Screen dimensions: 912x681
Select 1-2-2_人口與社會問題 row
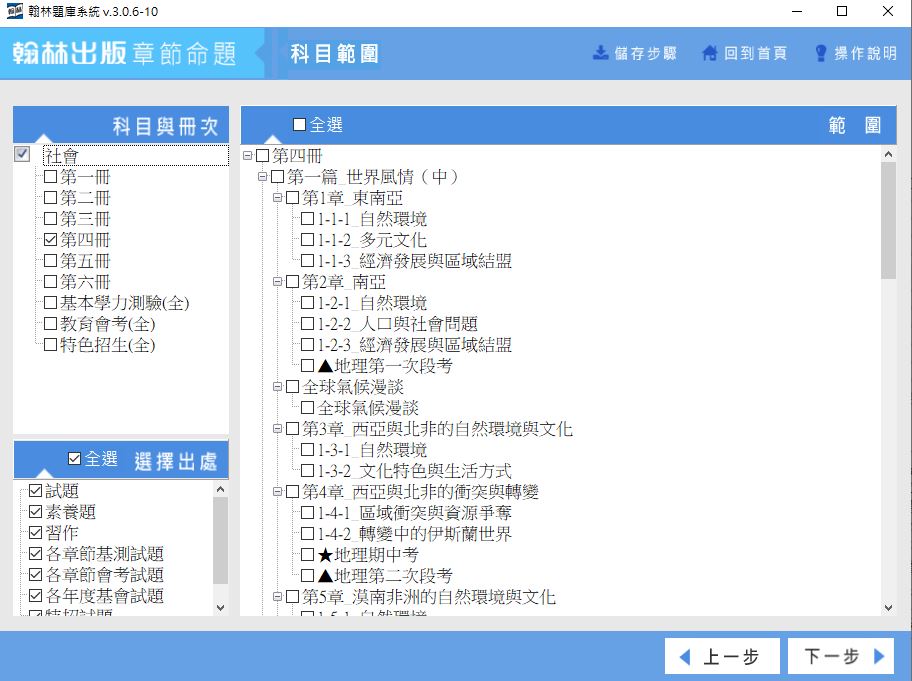coord(397,323)
